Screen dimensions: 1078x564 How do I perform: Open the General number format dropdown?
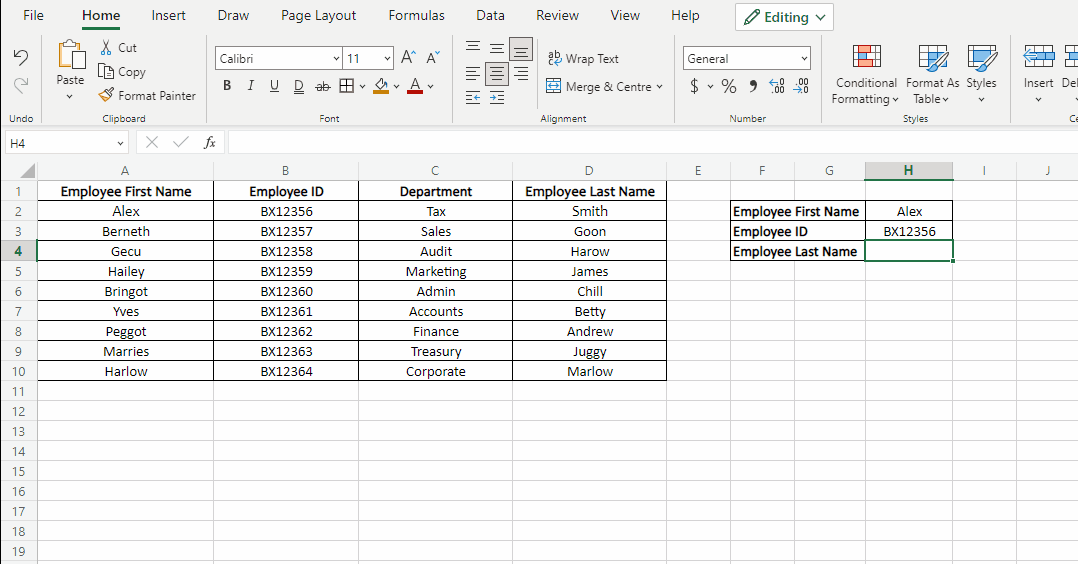coord(804,58)
